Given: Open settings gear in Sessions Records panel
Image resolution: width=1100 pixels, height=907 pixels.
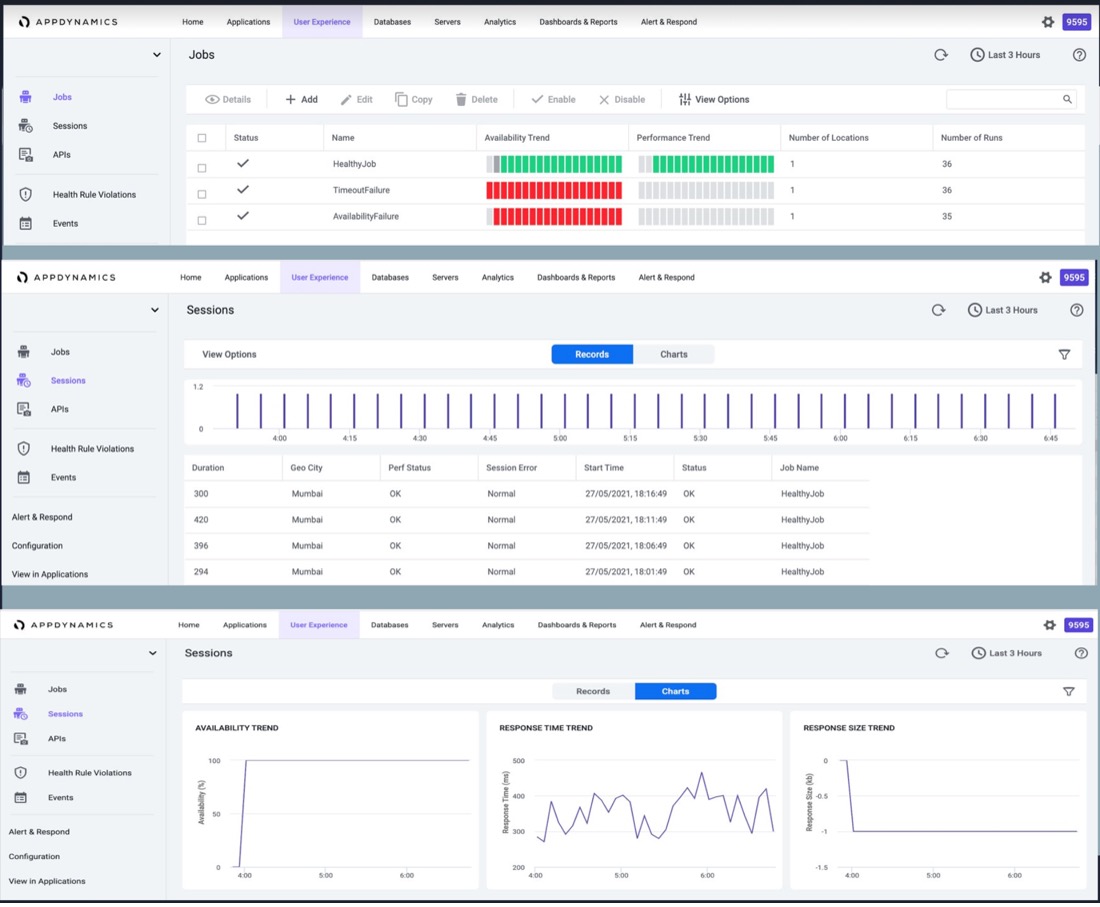Looking at the screenshot, I should [1045, 277].
